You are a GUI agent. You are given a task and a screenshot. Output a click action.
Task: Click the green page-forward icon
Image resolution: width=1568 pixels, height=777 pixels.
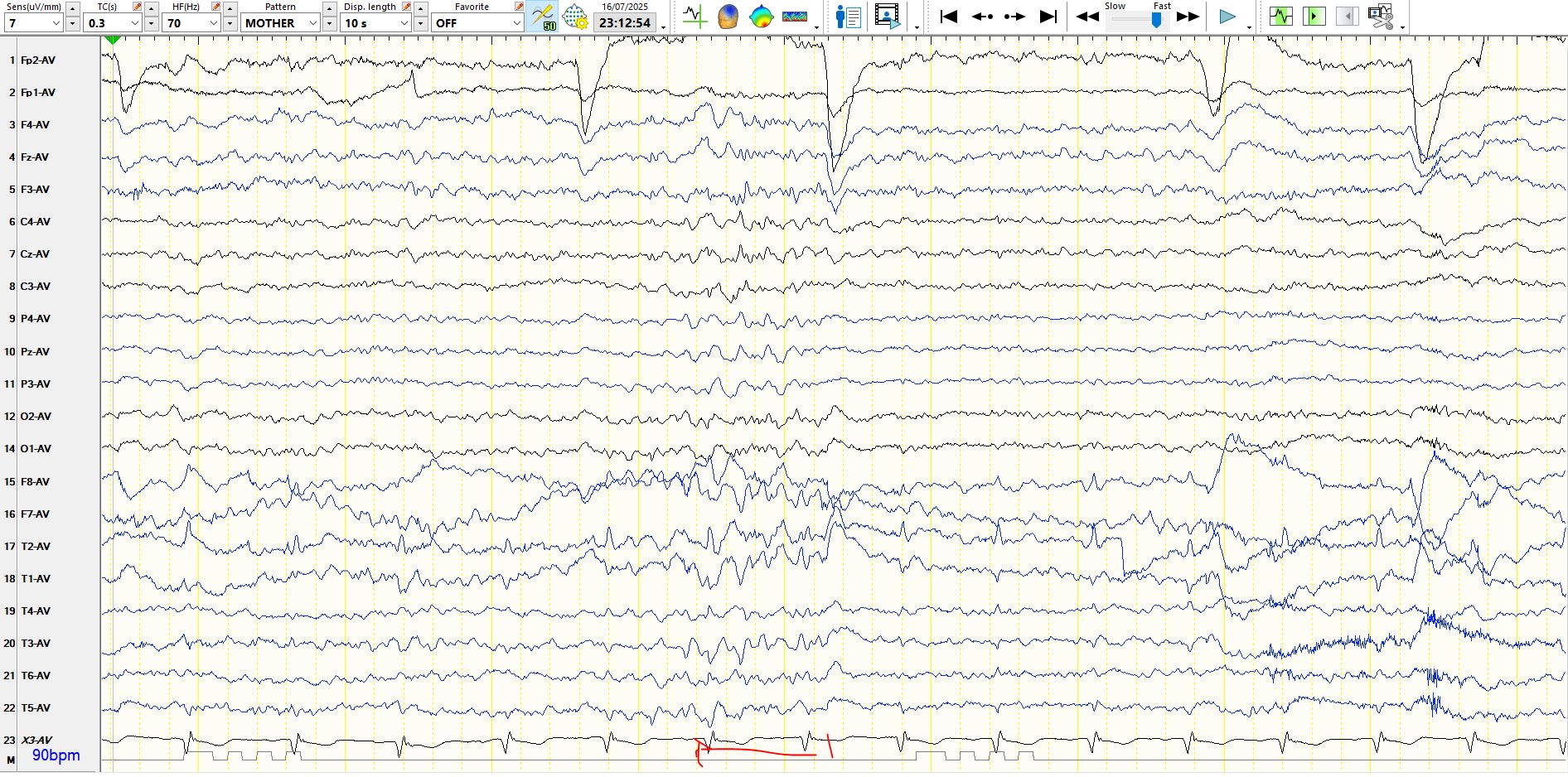1314,16
